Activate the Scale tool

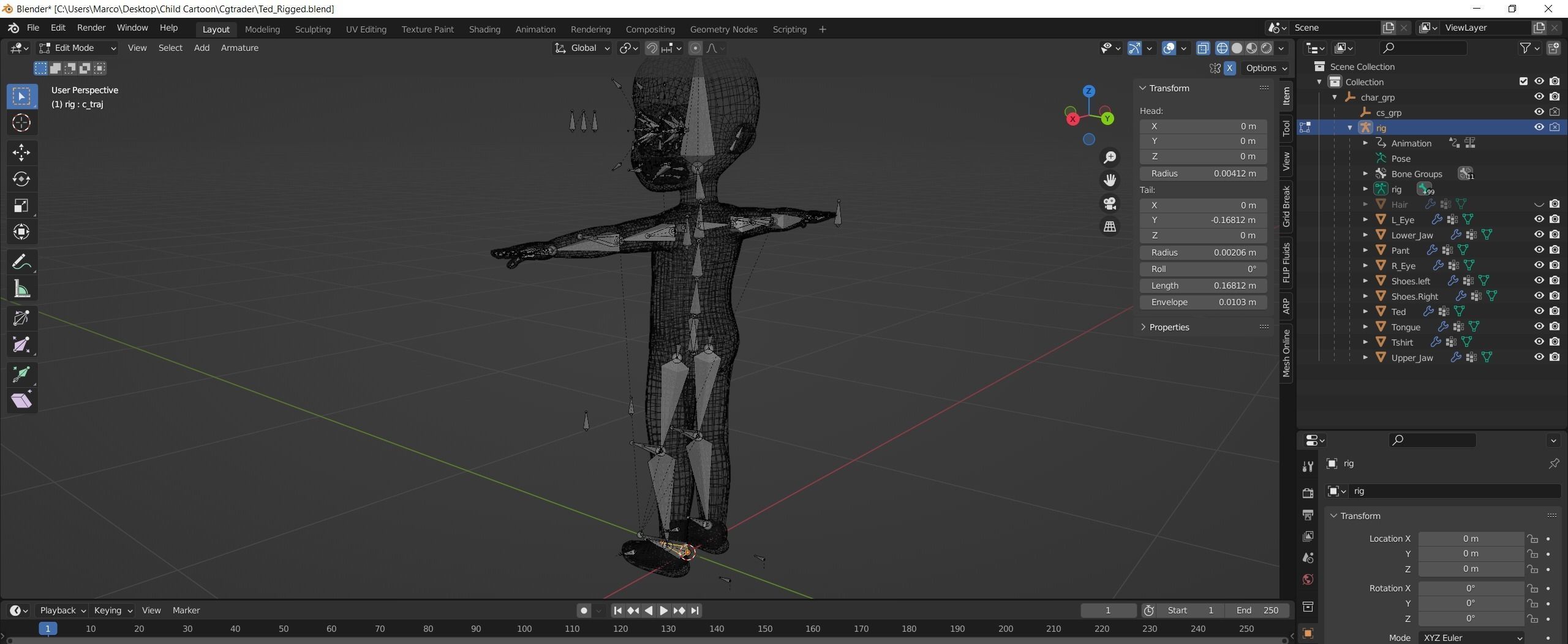(21, 206)
